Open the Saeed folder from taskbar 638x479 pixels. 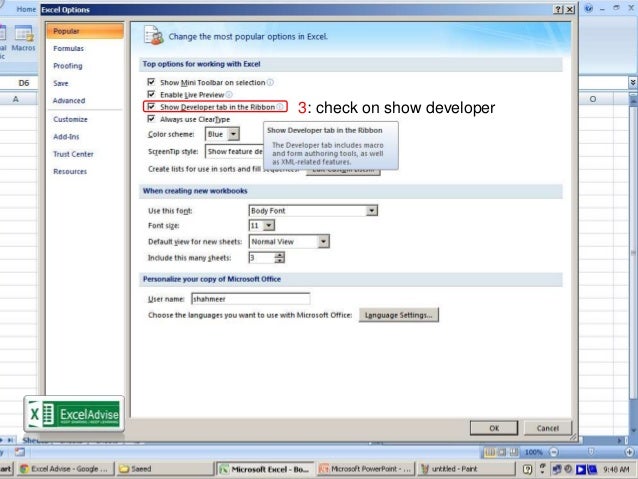click(x=165, y=469)
